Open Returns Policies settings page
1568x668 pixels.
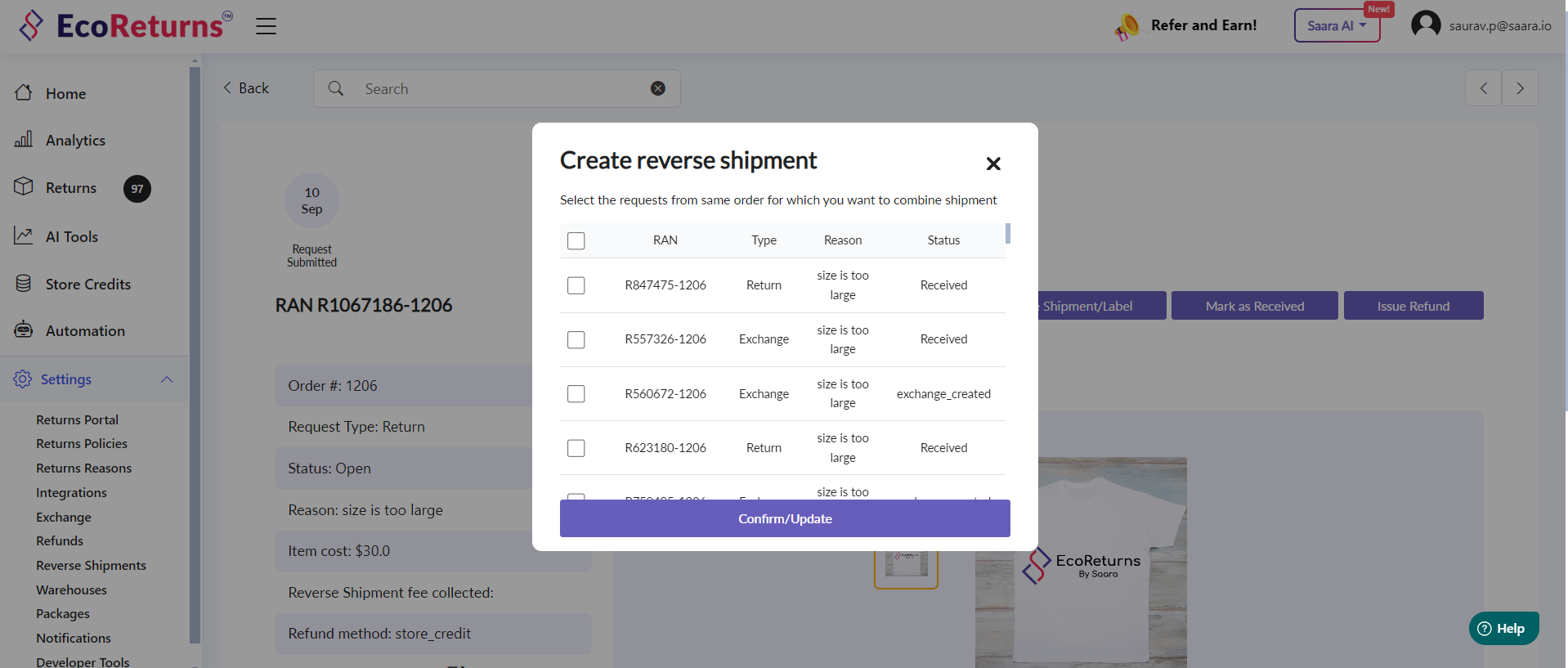point(82,444)
